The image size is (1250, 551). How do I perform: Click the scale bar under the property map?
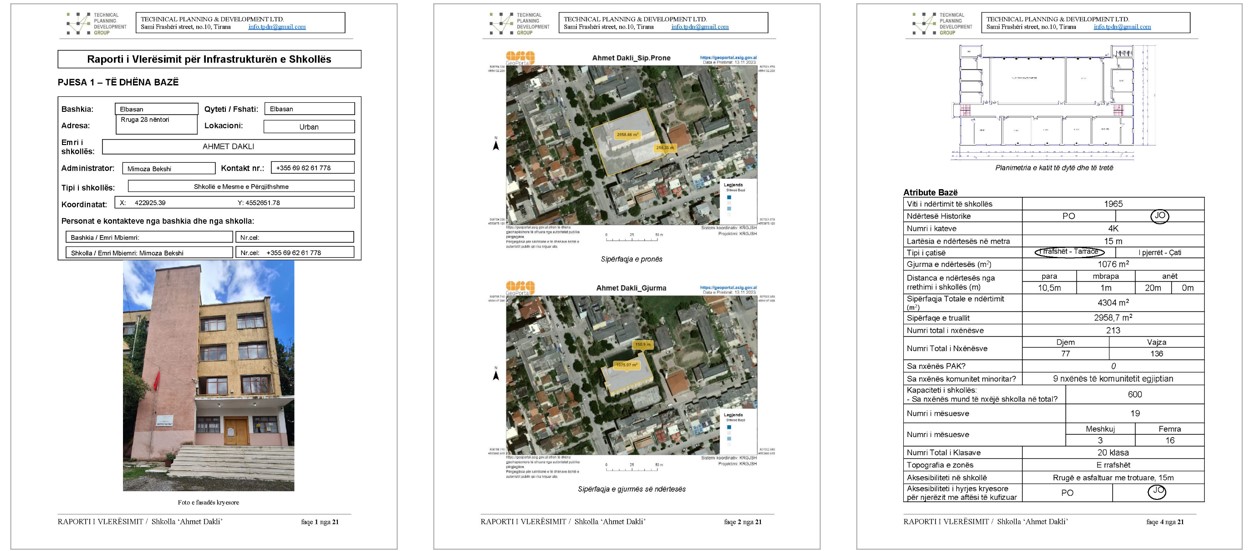(x=632, y=238)
